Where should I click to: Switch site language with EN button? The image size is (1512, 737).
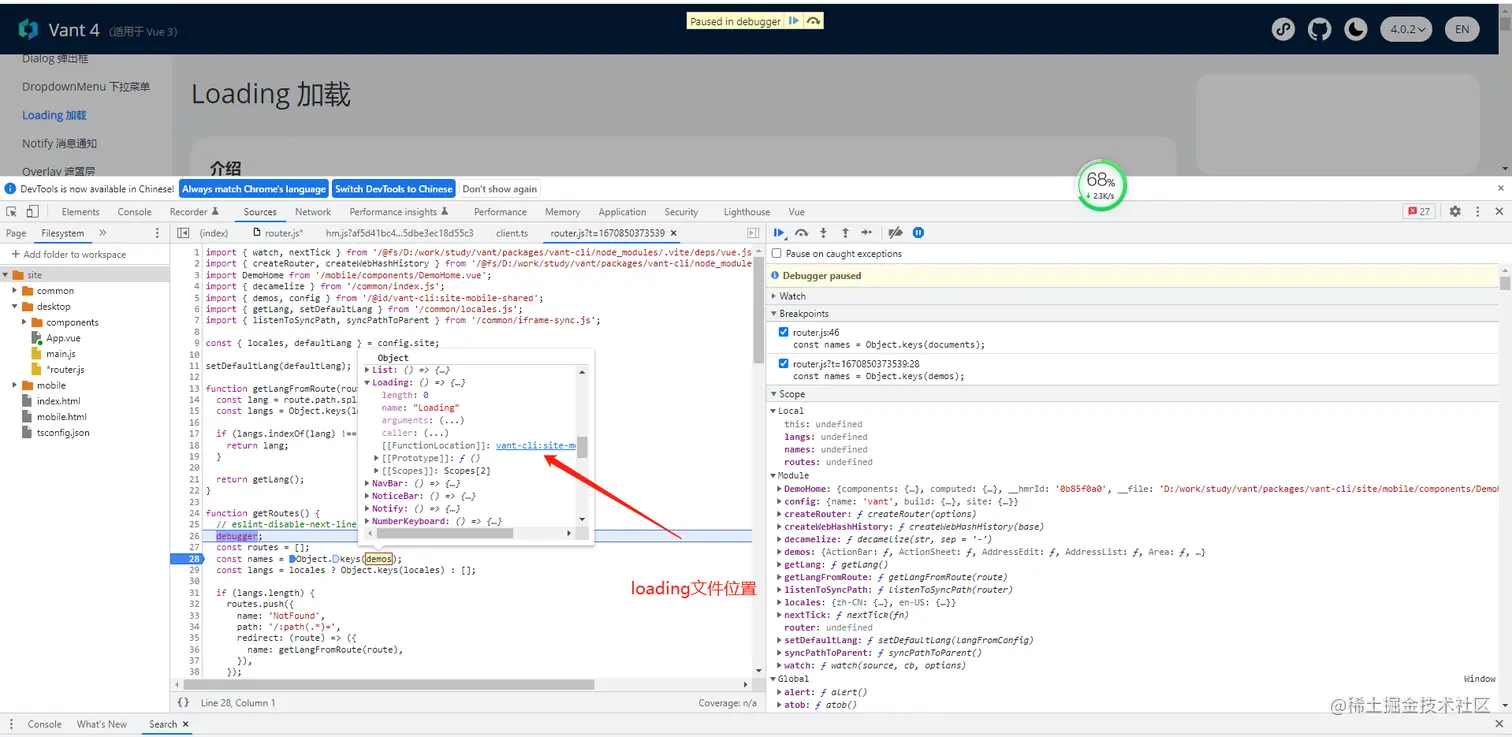[1462, 29]
